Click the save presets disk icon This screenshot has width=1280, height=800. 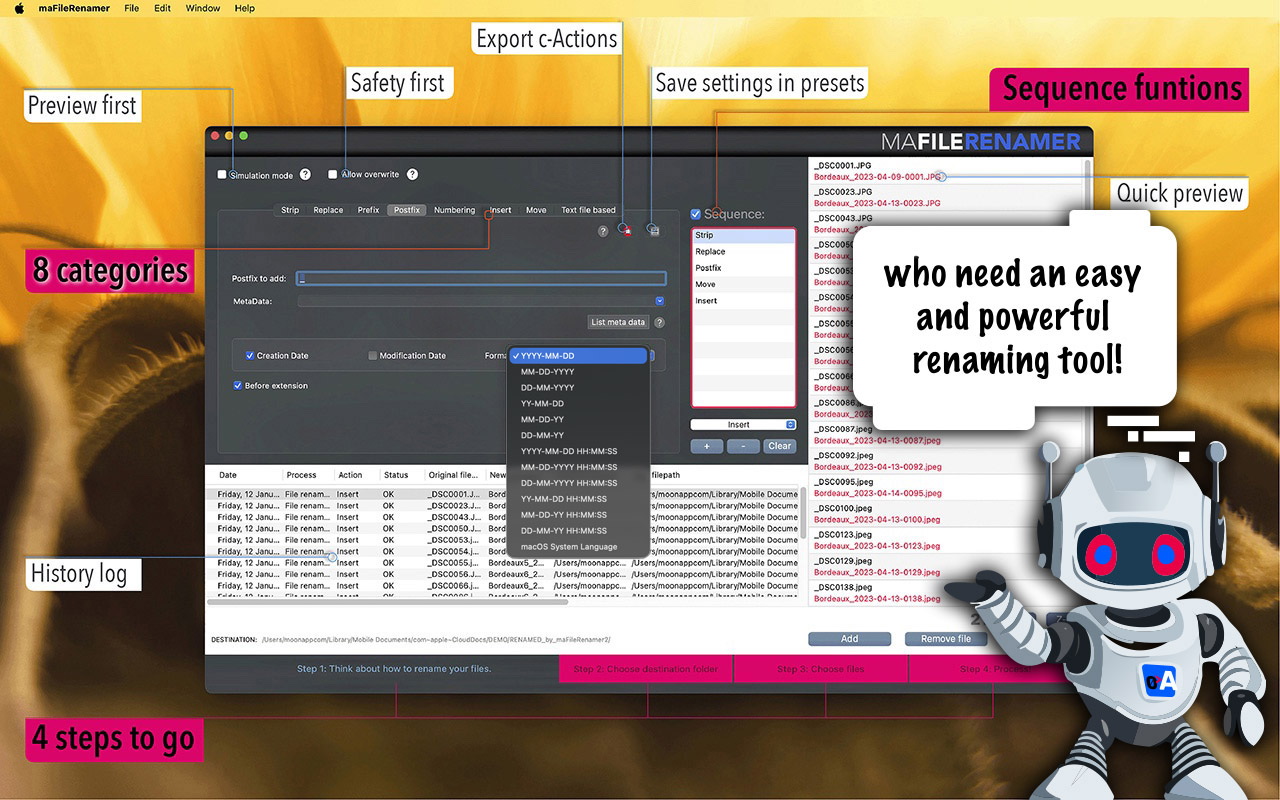tap(654, 230)
